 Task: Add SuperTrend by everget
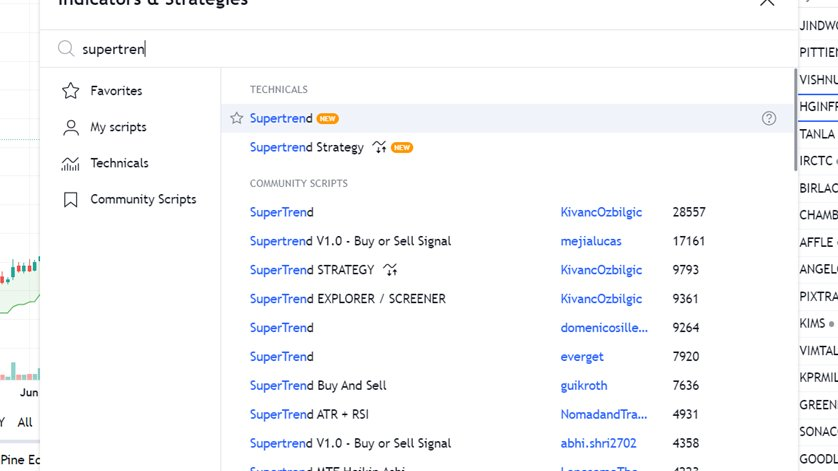point(282,357)
